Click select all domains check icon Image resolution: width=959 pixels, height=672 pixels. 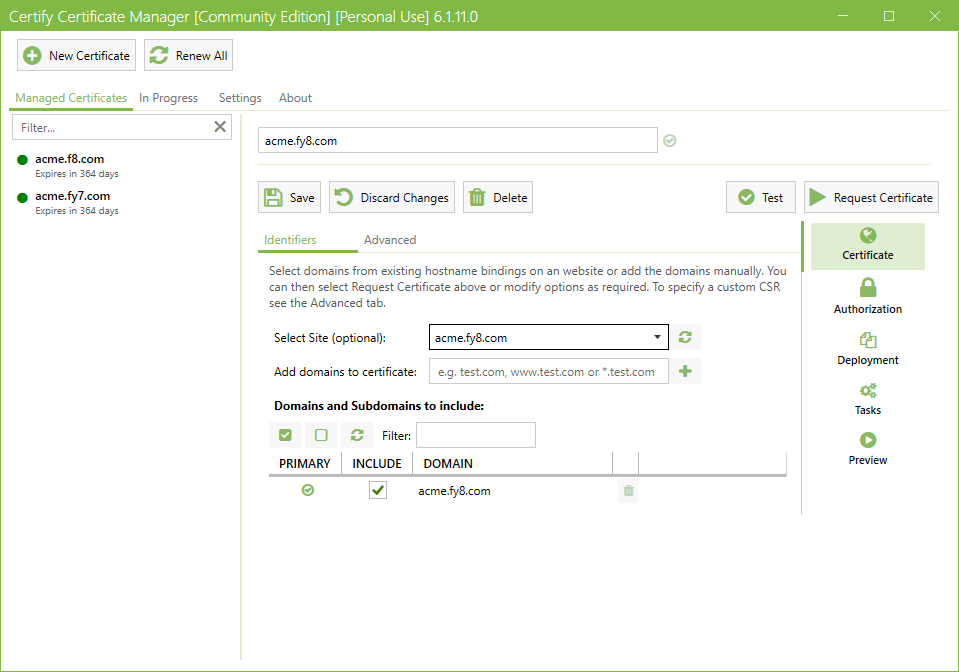click(285, 435)
